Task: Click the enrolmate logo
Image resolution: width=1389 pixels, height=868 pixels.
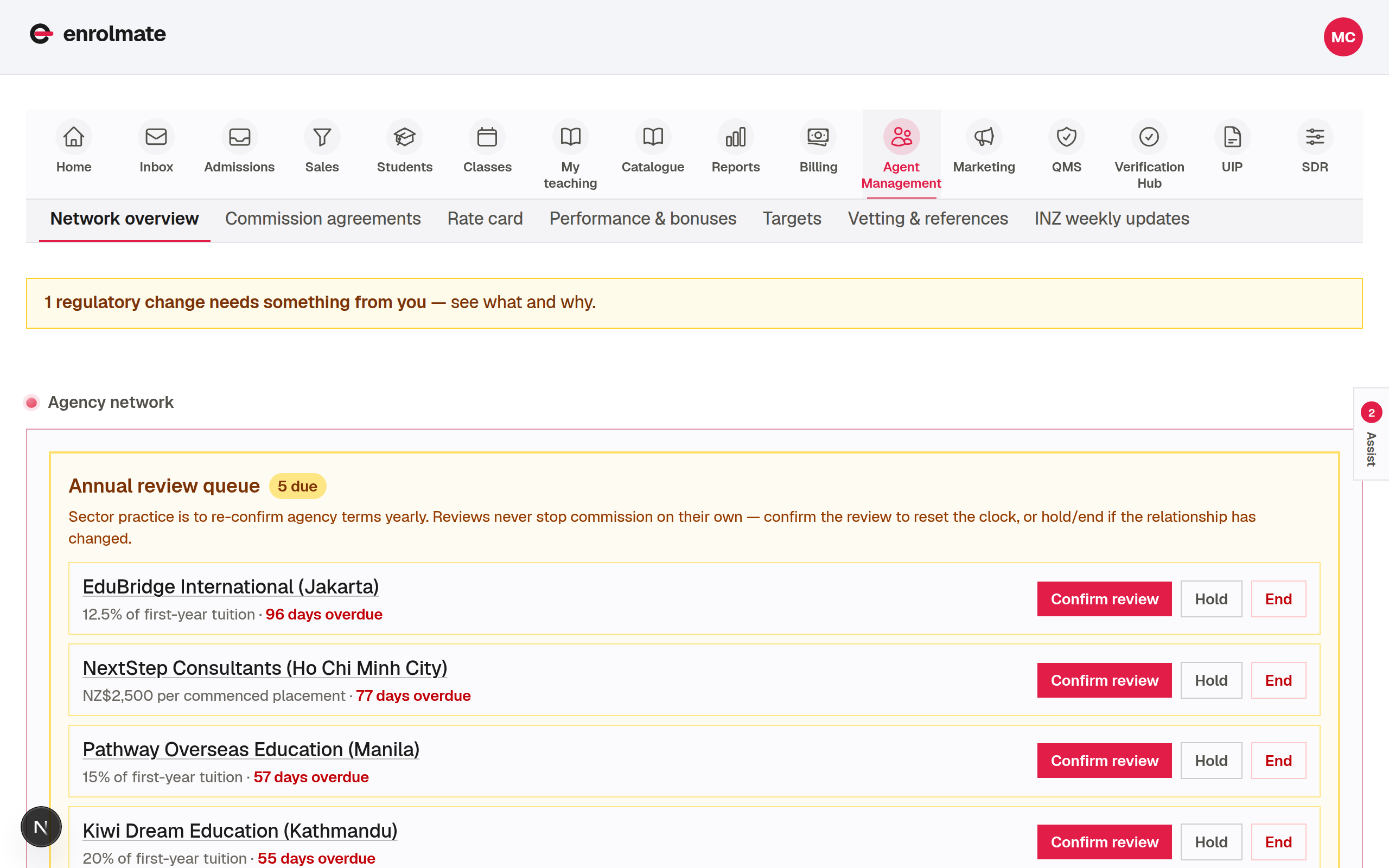Action: [98, 34]
